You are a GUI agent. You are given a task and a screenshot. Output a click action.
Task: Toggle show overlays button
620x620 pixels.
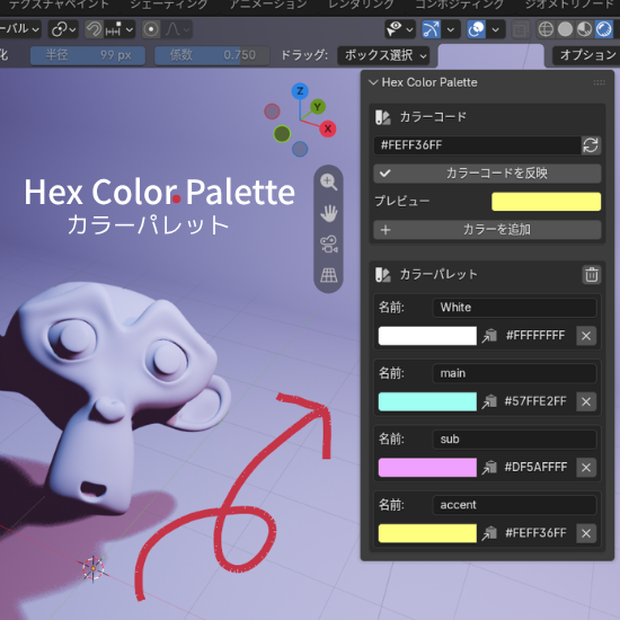[476, 29]
